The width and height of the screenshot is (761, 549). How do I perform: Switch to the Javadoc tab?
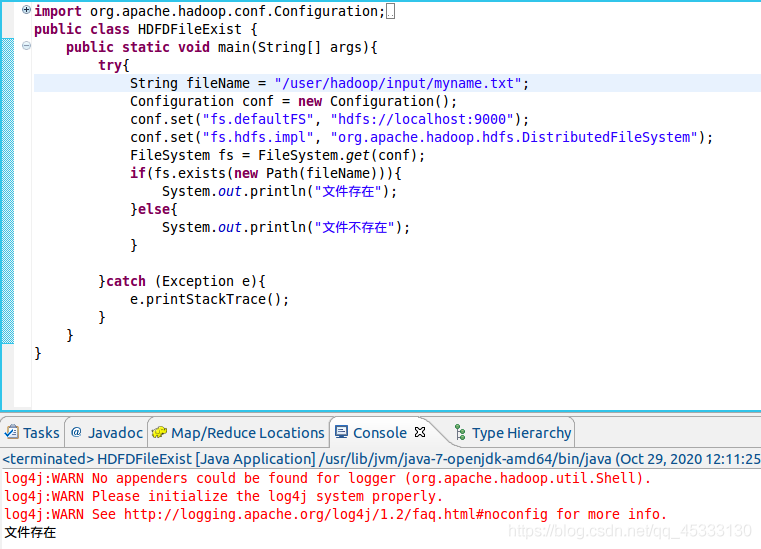[106, 432]
